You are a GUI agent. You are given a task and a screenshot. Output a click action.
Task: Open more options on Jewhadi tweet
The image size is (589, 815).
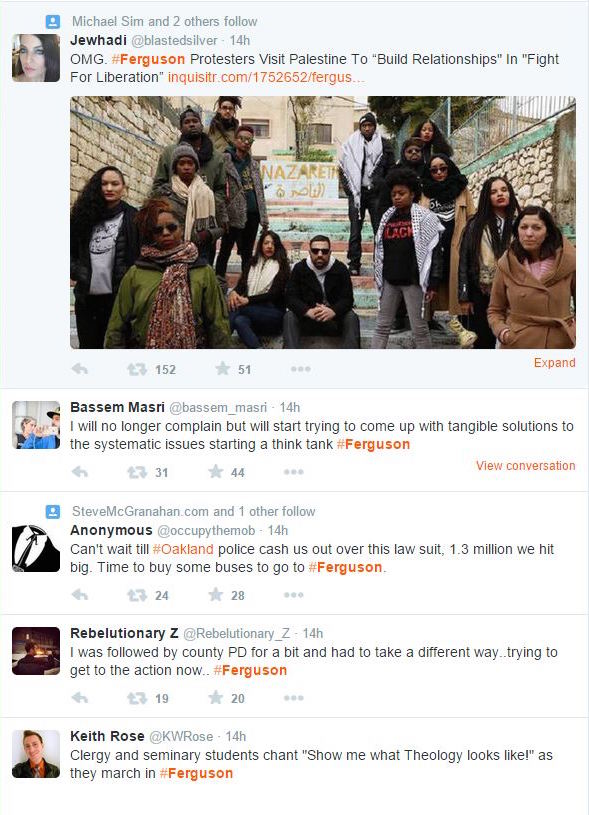tap(300, 369)
